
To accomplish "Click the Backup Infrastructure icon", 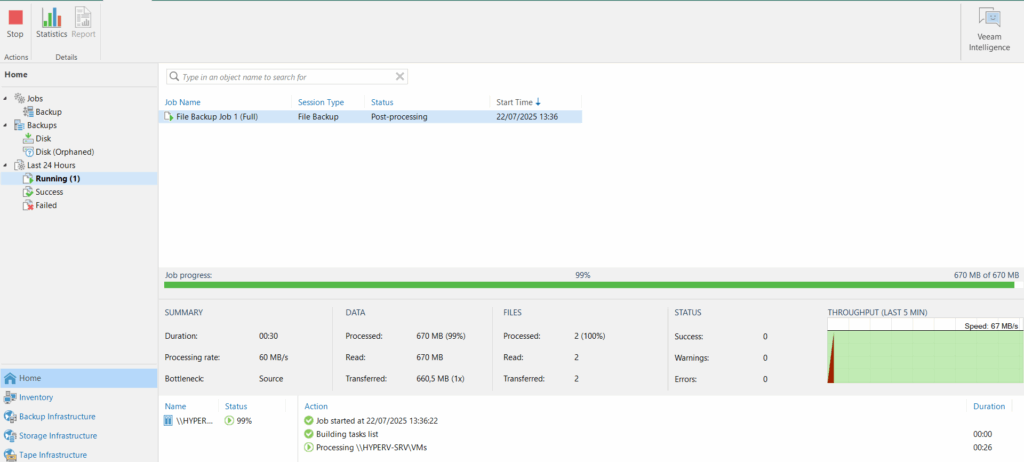I will pyautogui.click(x=10, y=416).
